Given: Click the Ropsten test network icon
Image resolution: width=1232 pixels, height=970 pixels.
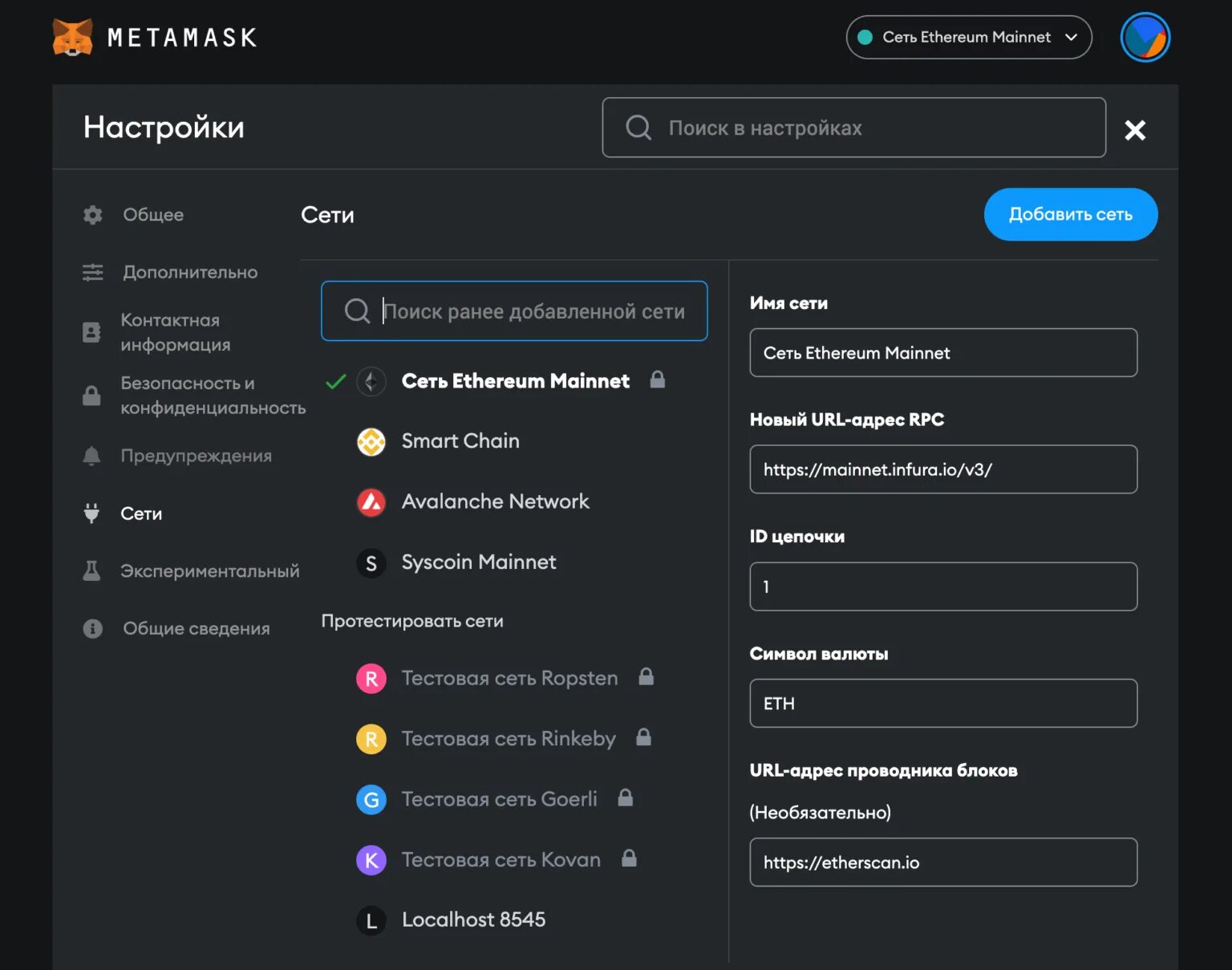Looking at the screenshot, I should (x=371, y=679).
